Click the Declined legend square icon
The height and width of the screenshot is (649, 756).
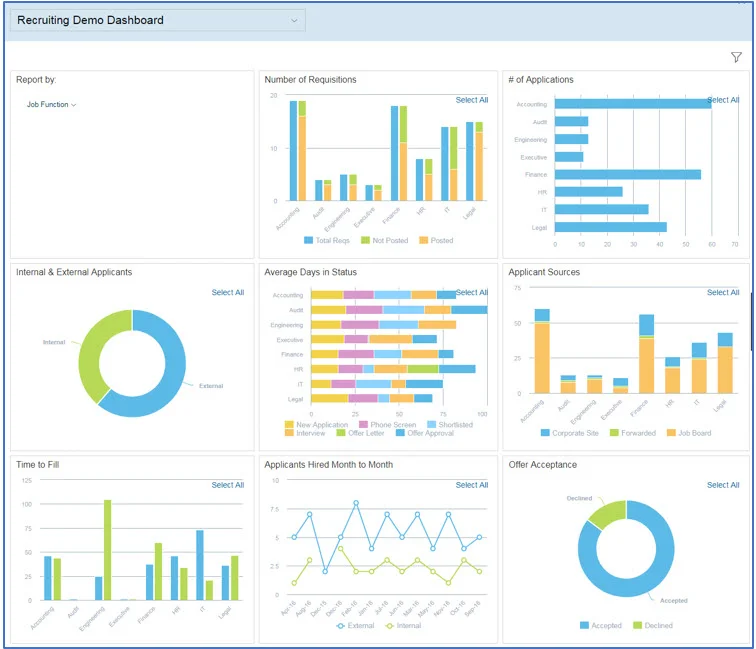pos(637,625)
